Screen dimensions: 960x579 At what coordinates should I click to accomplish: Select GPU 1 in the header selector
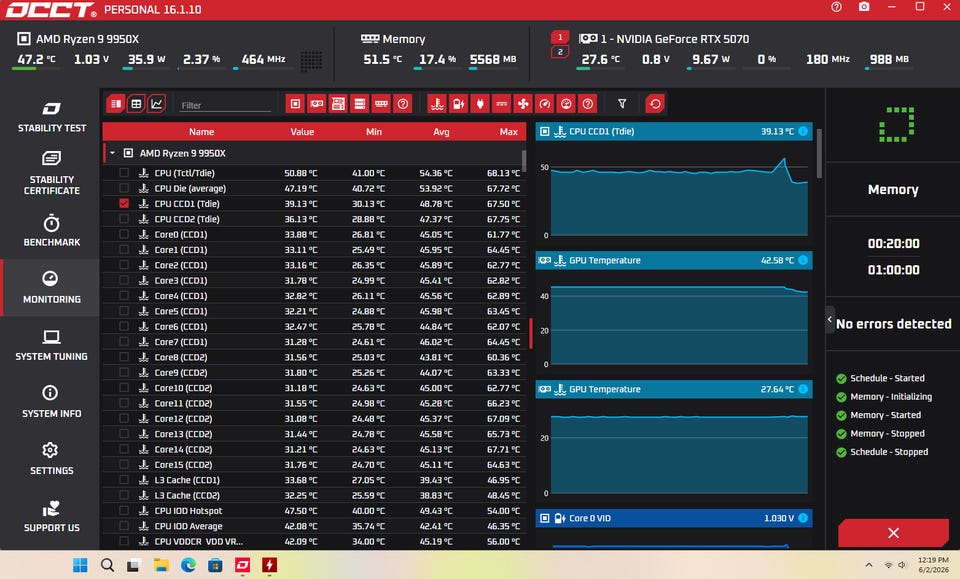click(x=560, y=37)
